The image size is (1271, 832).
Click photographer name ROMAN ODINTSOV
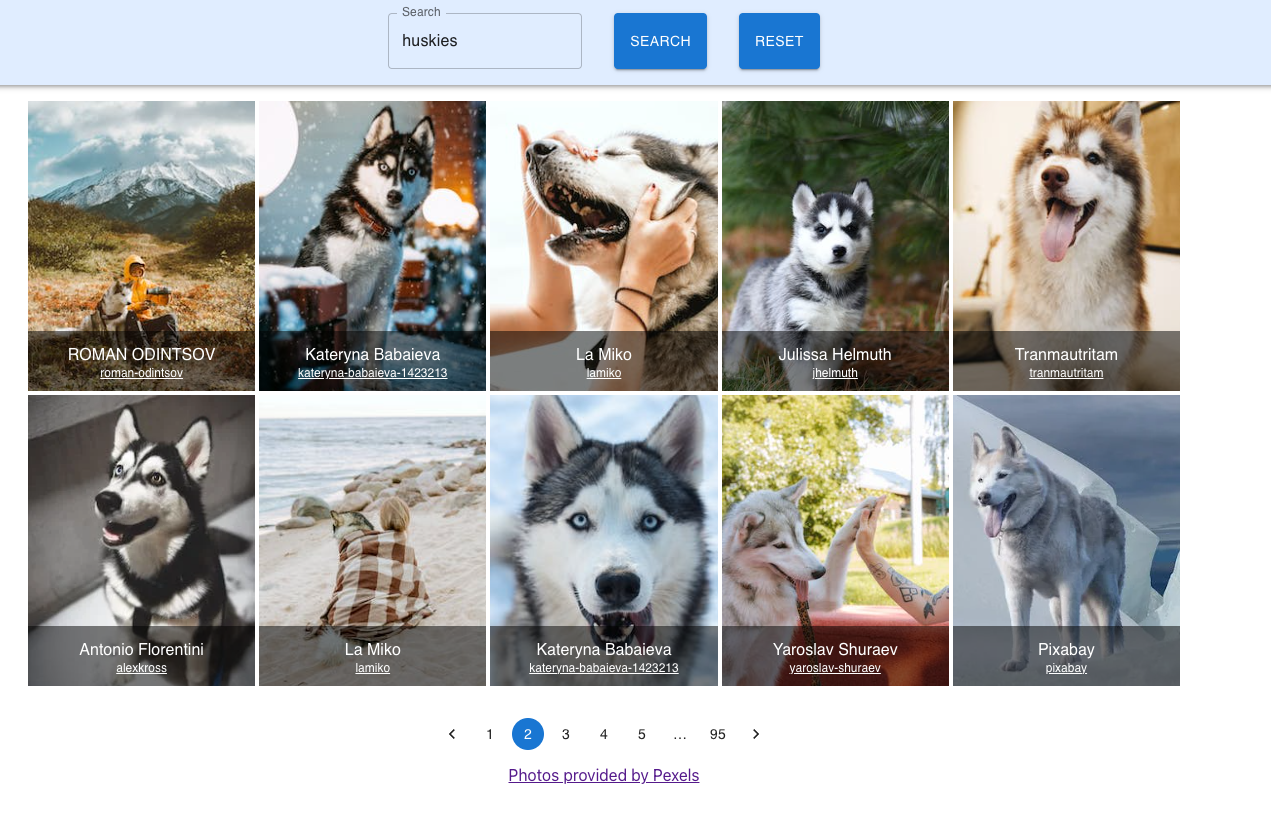(141, 354)
